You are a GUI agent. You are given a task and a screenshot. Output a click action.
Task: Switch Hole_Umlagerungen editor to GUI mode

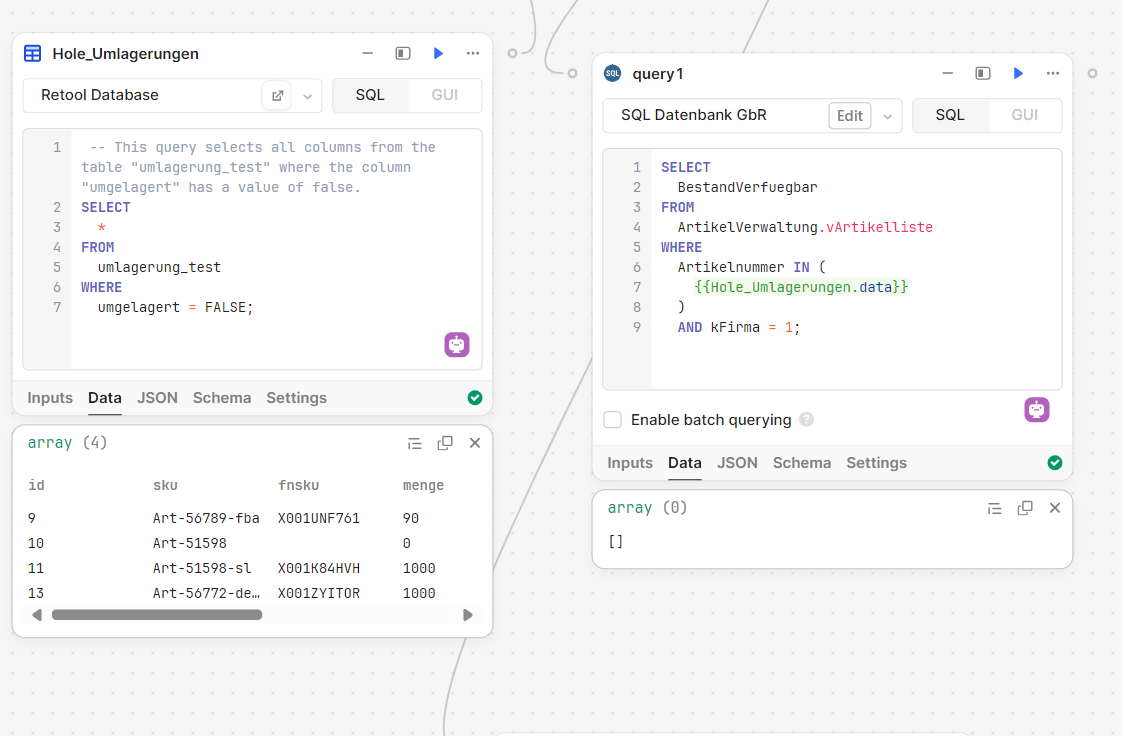click(445, 95)
